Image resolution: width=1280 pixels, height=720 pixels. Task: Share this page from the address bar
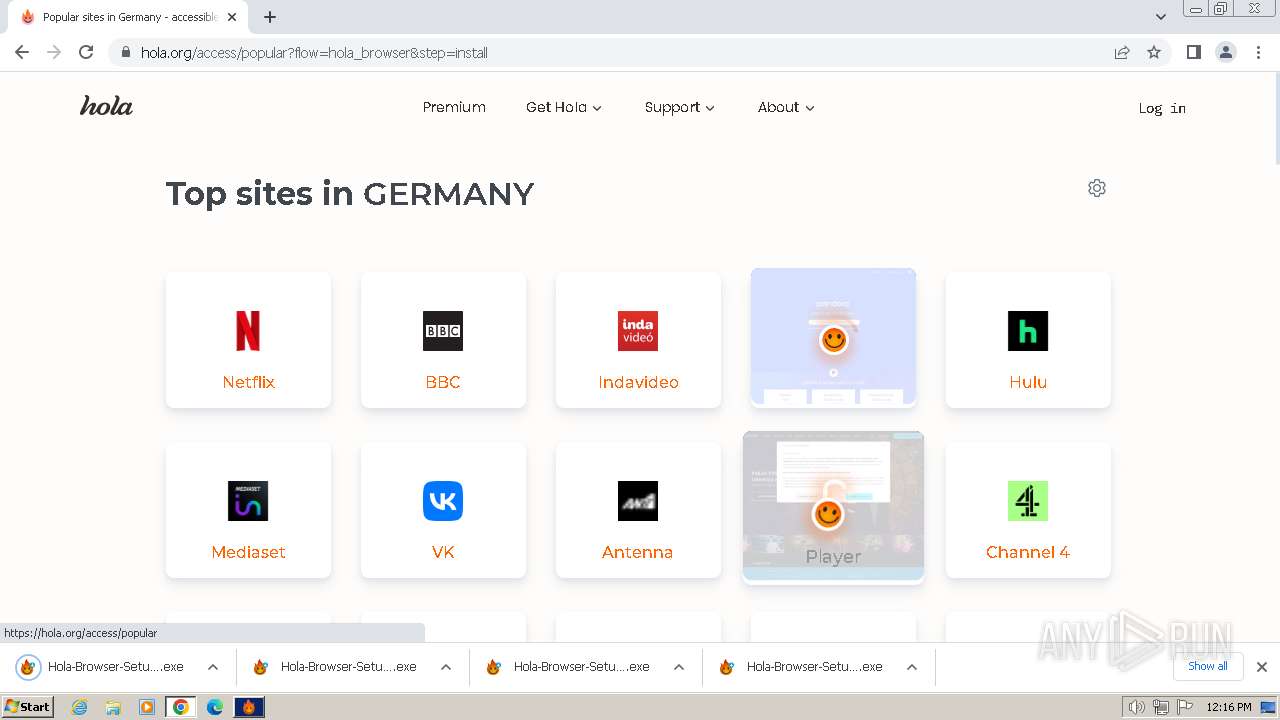pyautogui.click(x=1122, y=52)
